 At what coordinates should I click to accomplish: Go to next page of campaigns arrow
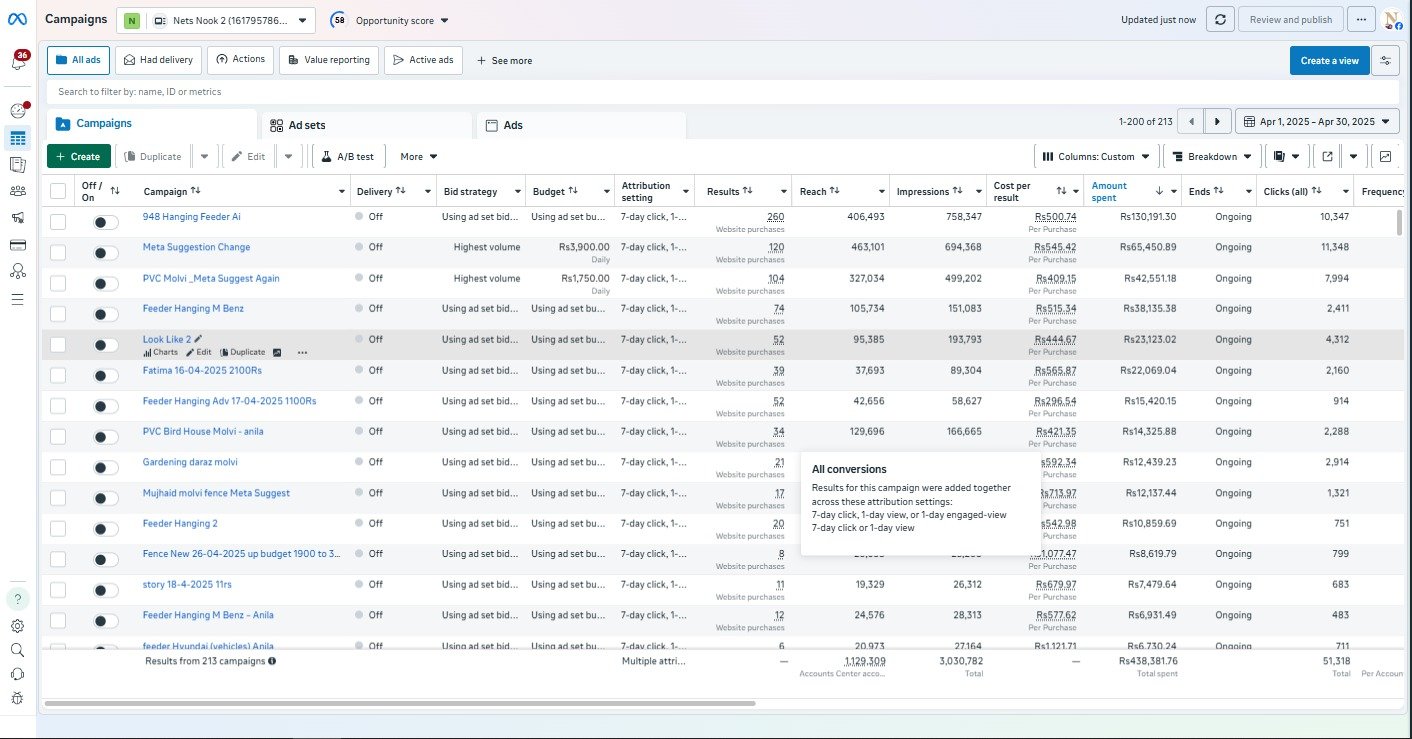[x=1216, y=122]
